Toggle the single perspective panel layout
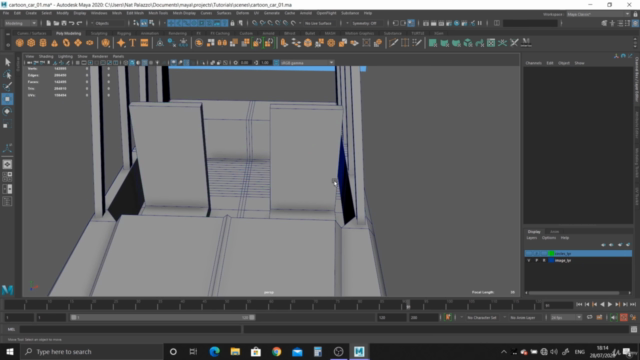This screenshot has height=360, width=640. point(7,164)
